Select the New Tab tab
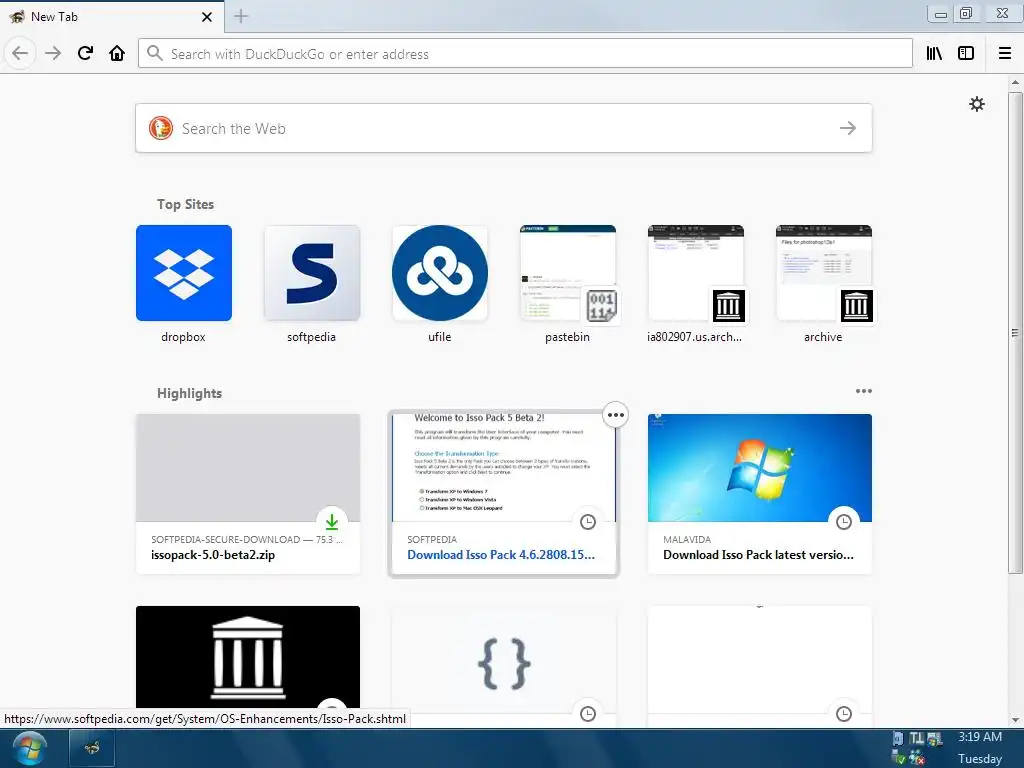The image size is (1024, 768). (112, 16)
